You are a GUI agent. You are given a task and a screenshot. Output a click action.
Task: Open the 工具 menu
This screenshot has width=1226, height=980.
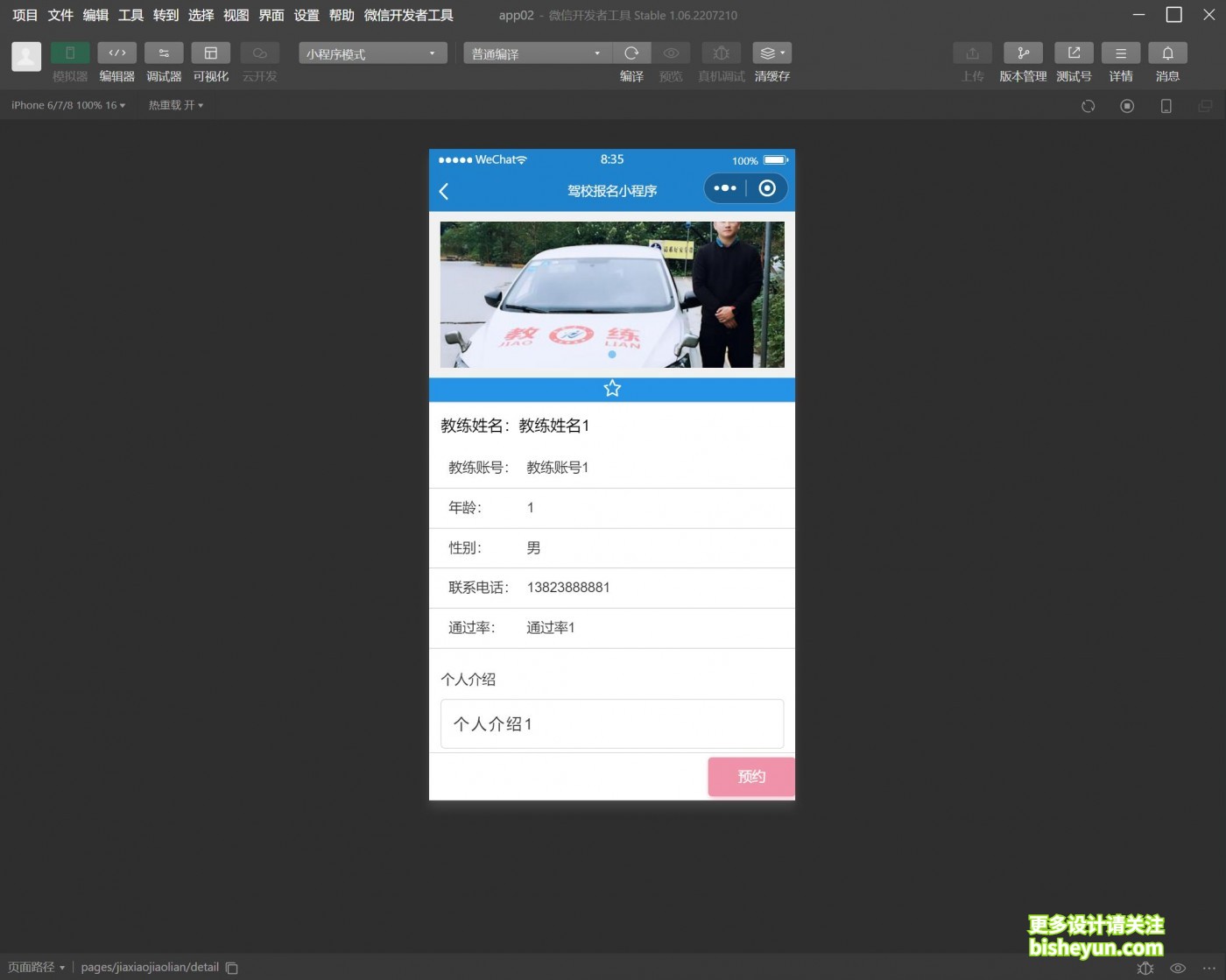point(130,15)
